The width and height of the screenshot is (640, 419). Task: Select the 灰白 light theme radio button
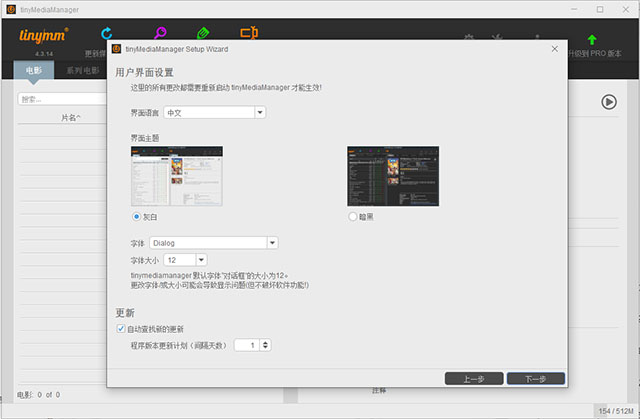[137, 216]
